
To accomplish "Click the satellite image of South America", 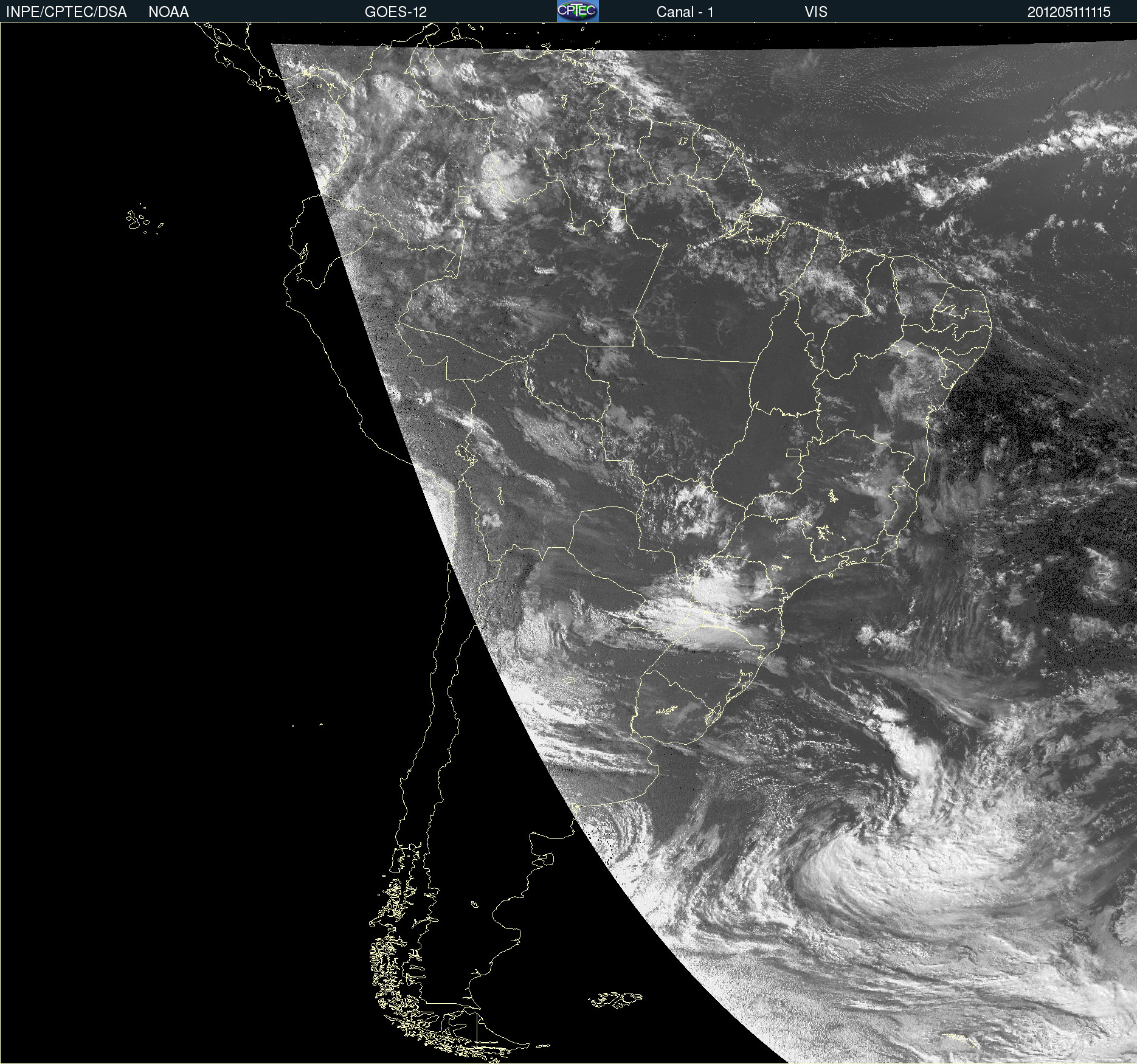I will 568,543.
